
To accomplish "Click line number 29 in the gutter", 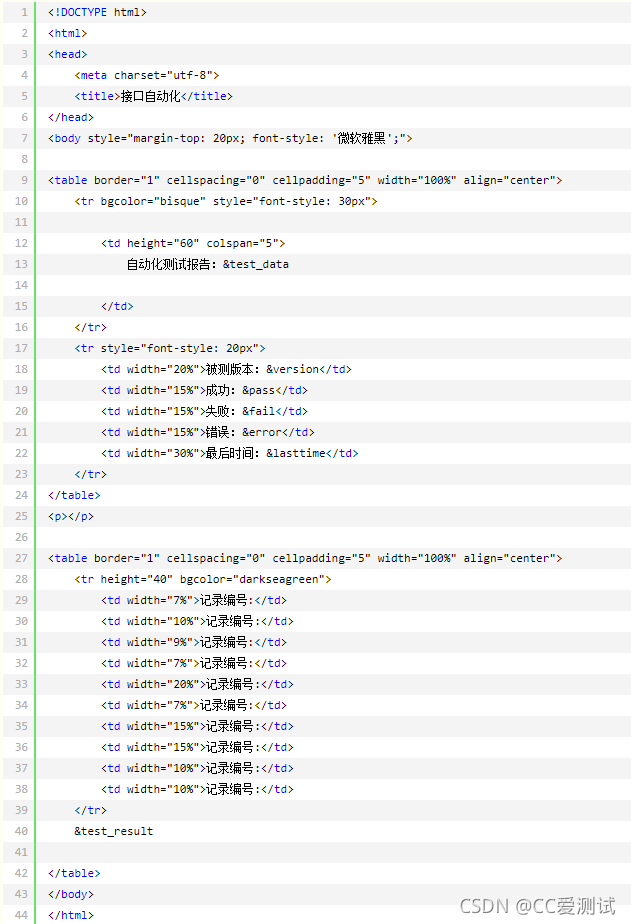I will (21, 600).
